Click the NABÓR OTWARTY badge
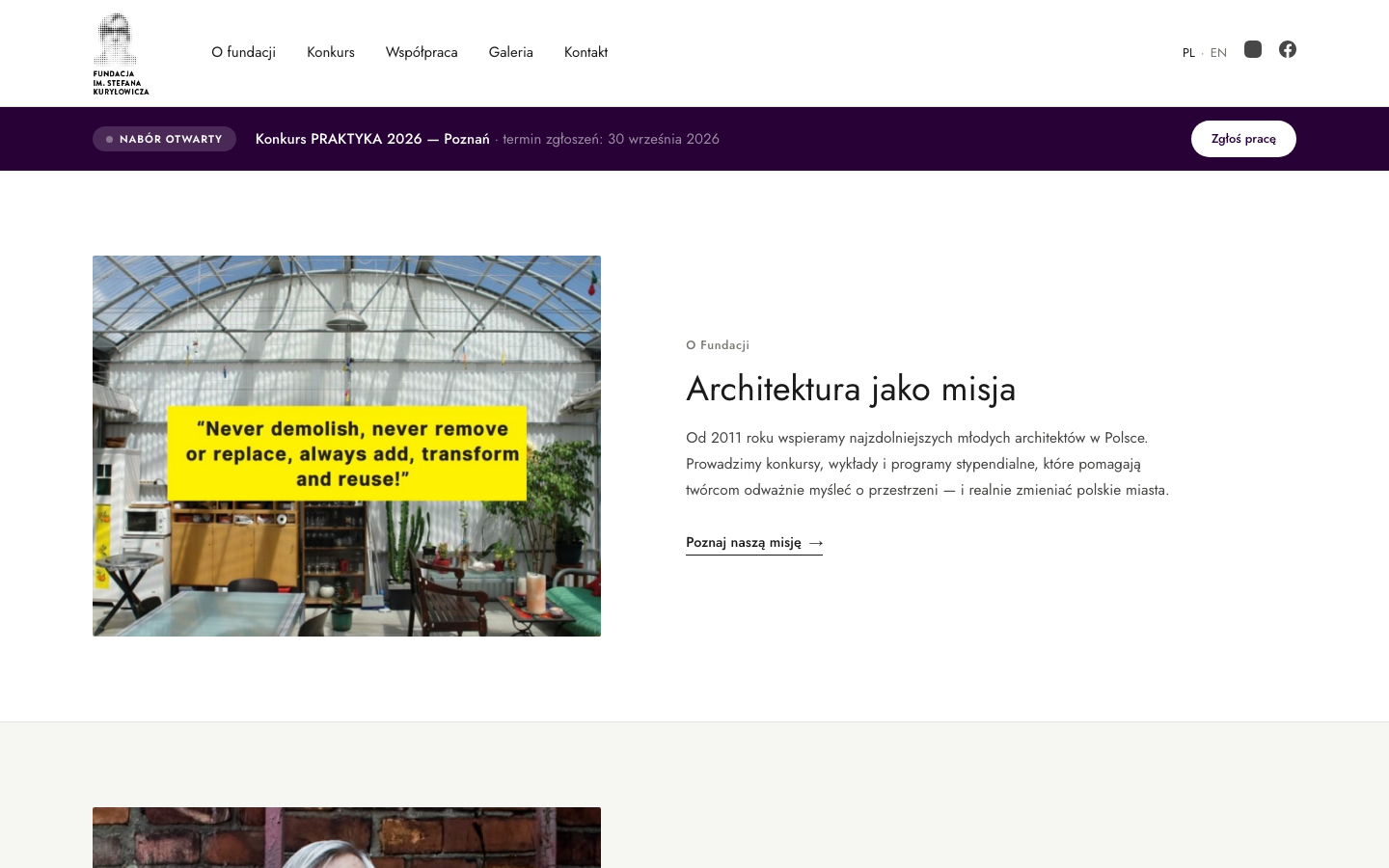 [x=164, y=139]
